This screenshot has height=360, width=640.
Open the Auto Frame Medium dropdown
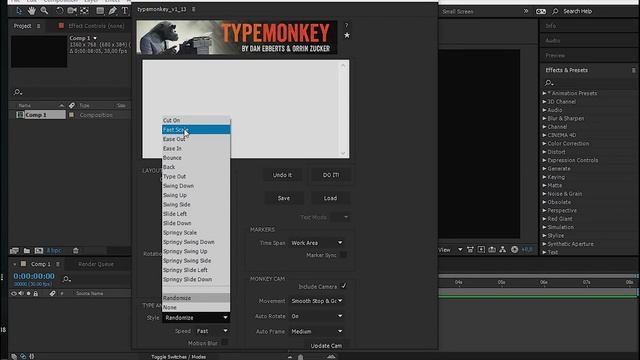click(x=317, y=331)
